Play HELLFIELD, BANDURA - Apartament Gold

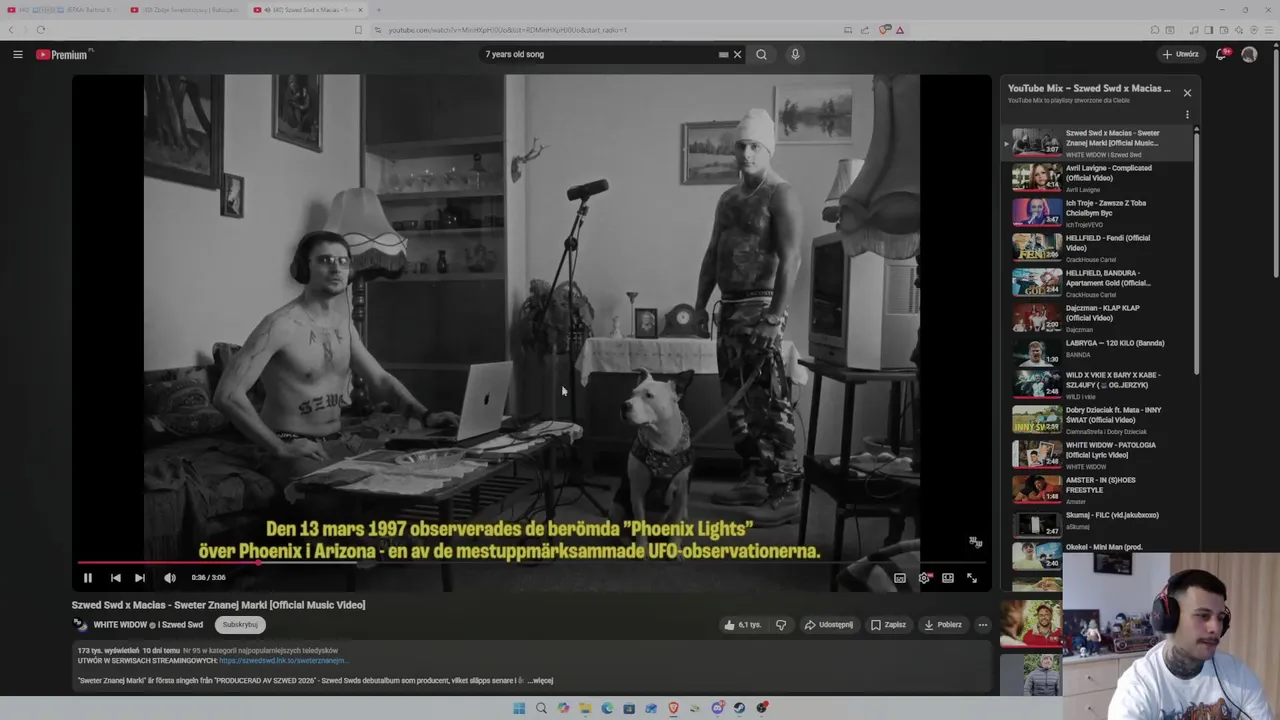tap(1098, 282)
